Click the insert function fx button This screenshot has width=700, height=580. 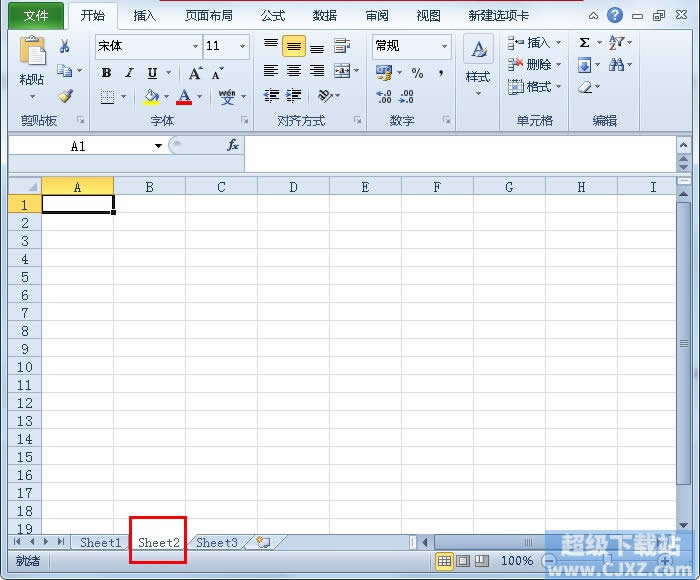pyautogui.click(x=233, y=145)
